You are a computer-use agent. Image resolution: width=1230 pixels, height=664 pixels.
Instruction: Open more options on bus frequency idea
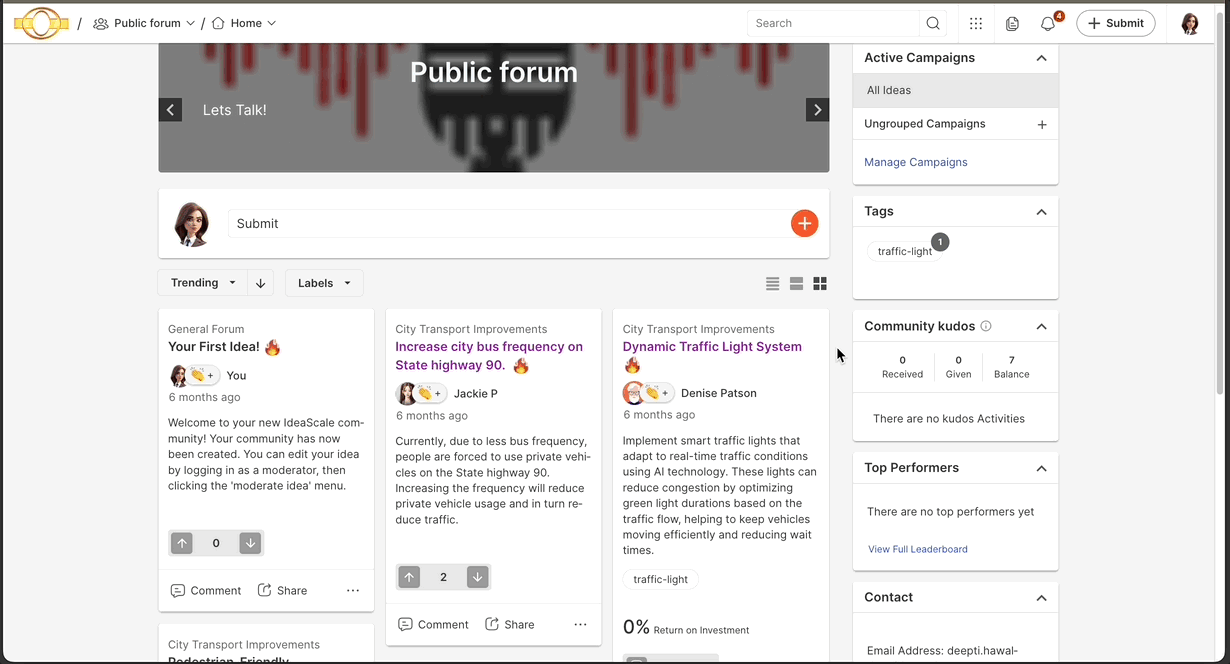pos(580,625)
